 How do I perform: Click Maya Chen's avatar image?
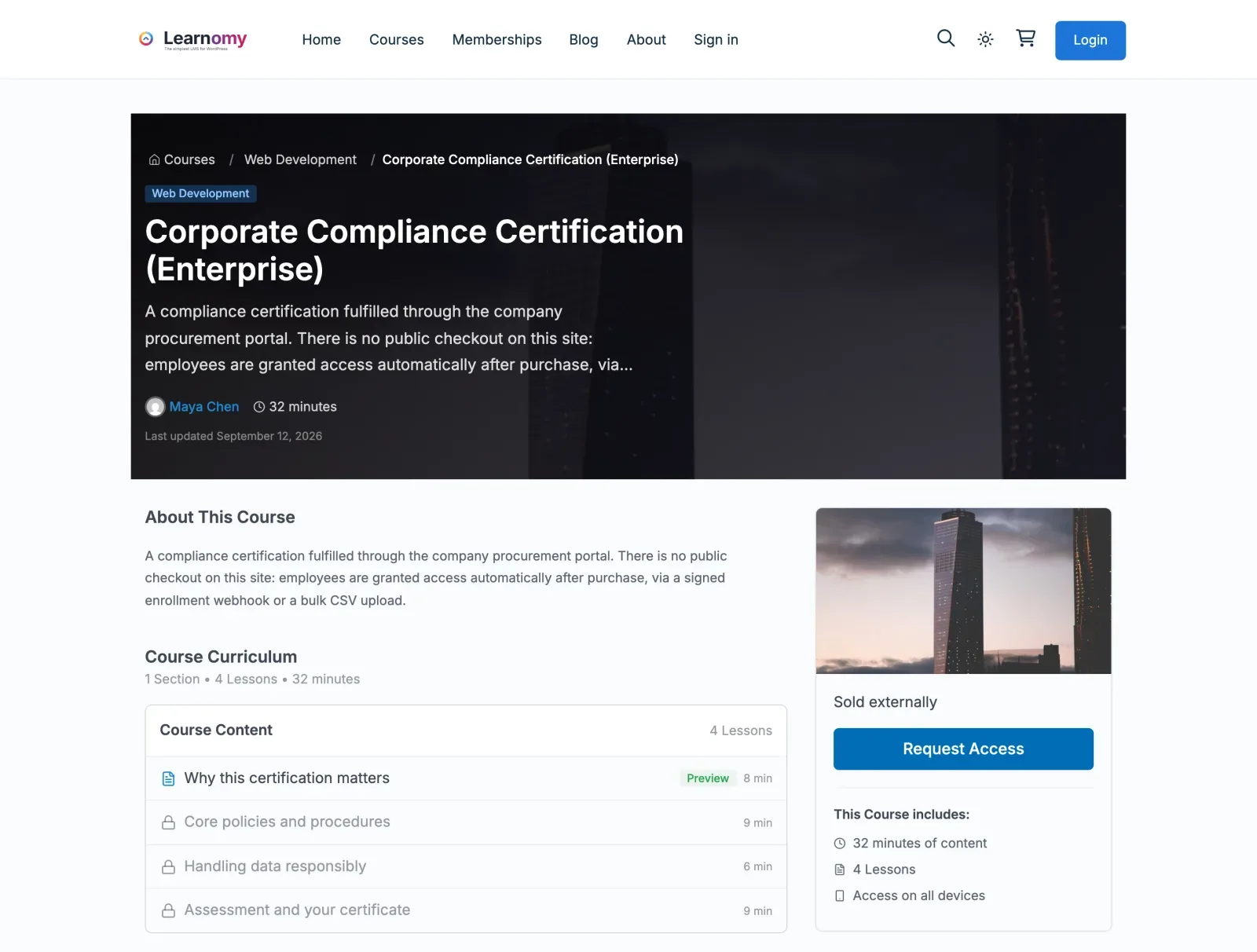[x=155, y=407]
